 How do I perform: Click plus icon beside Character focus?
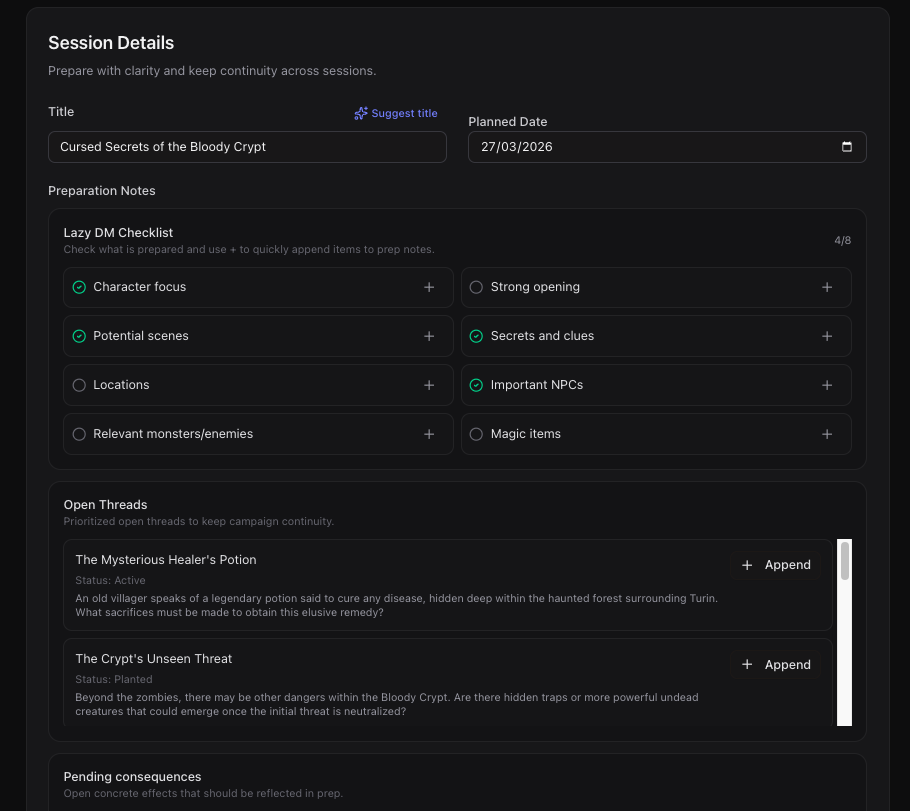click(429, 287)
